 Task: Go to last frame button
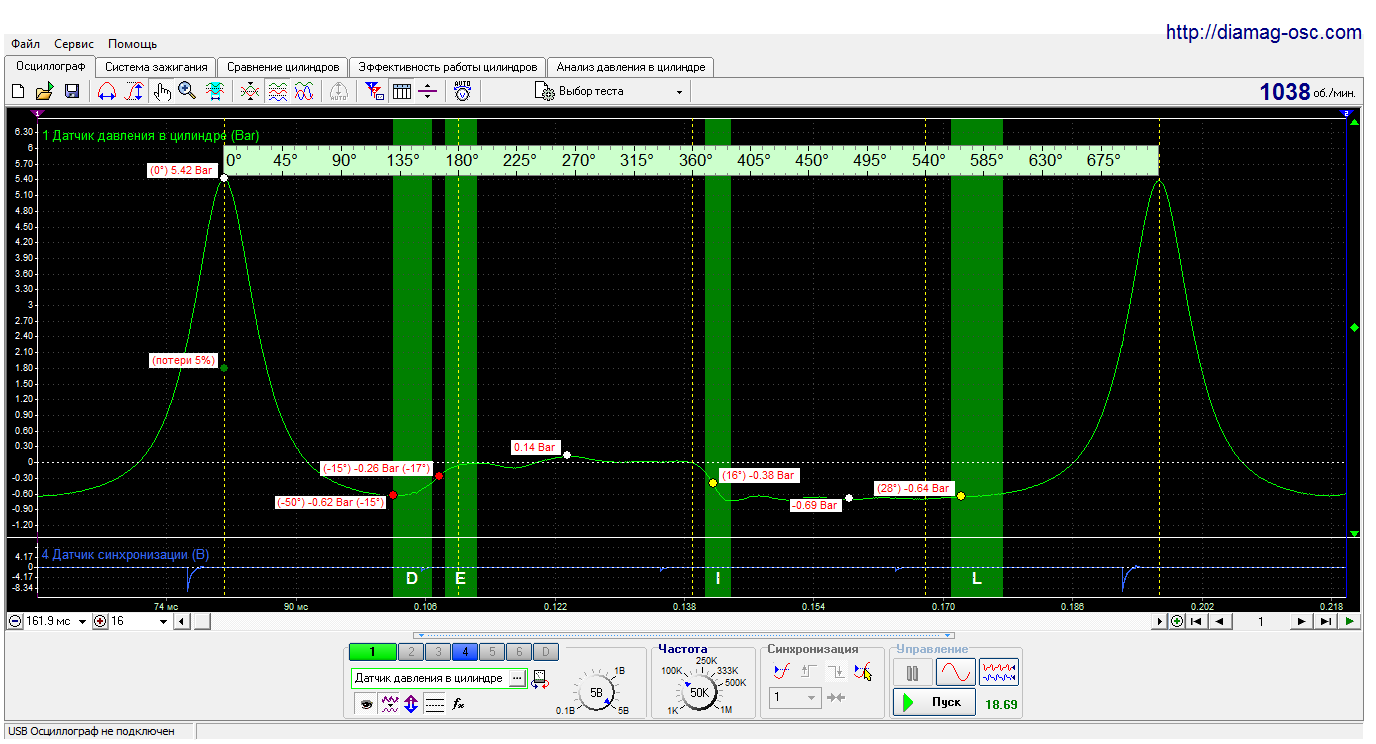1325,621
